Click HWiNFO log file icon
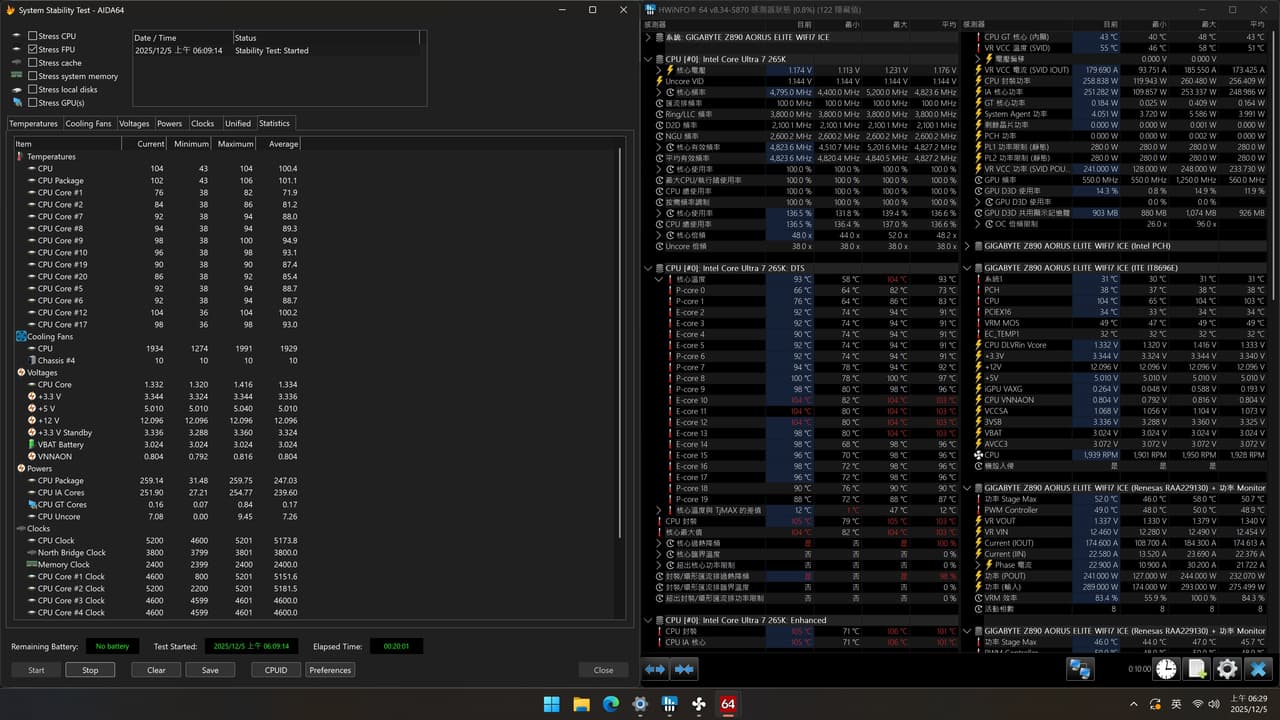 (x=1197, y=669)
